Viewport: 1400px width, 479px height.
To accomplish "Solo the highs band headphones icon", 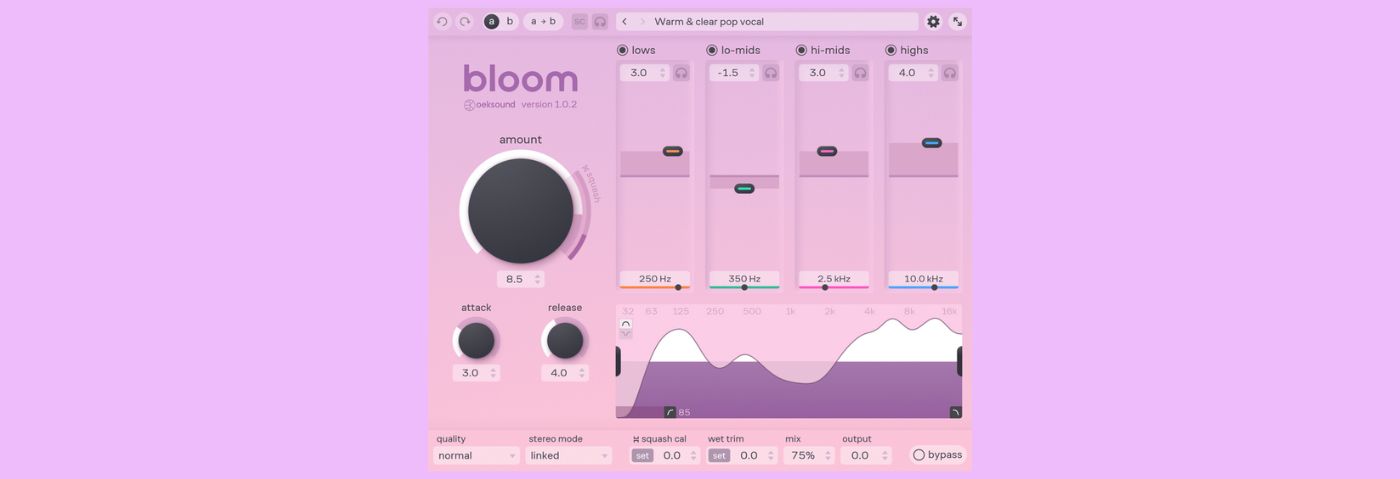I will click(950, 73).
